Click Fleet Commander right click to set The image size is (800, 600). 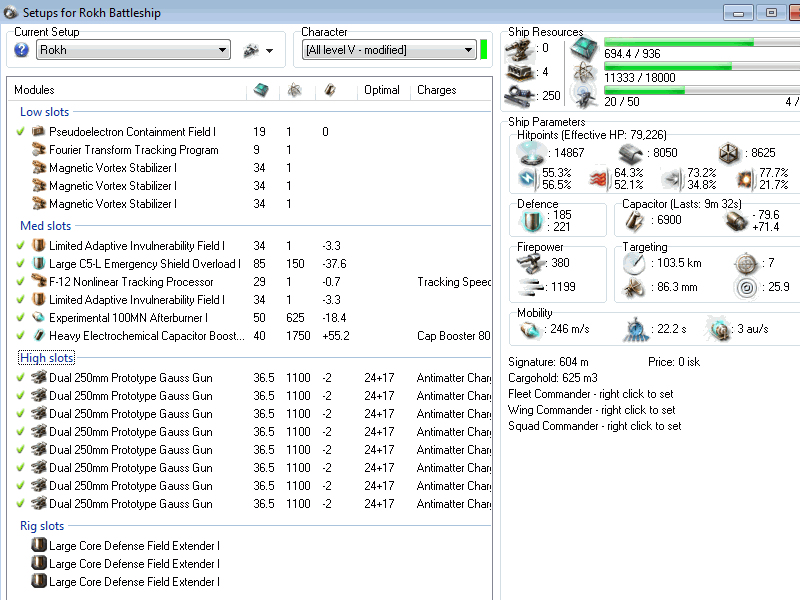tap(590, 394)
